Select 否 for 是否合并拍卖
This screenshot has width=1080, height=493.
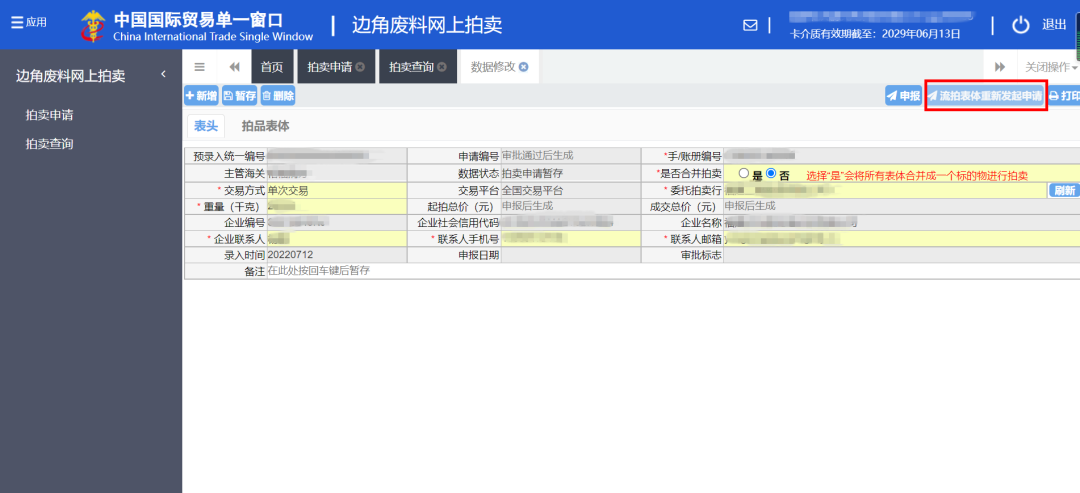[x=771, y=173]
